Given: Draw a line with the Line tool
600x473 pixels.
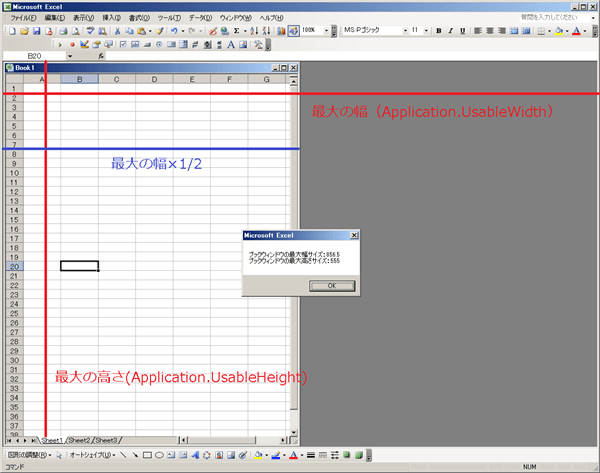Looking at the screenshot, I should pos(123,455).
